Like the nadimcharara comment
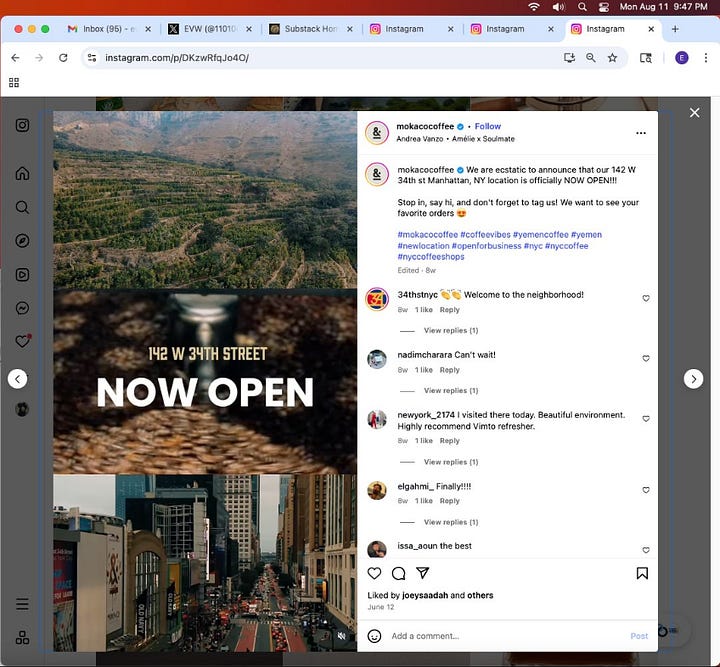This screenshot has height=667, width=720. pyautogui.click(x=646, y=359)
